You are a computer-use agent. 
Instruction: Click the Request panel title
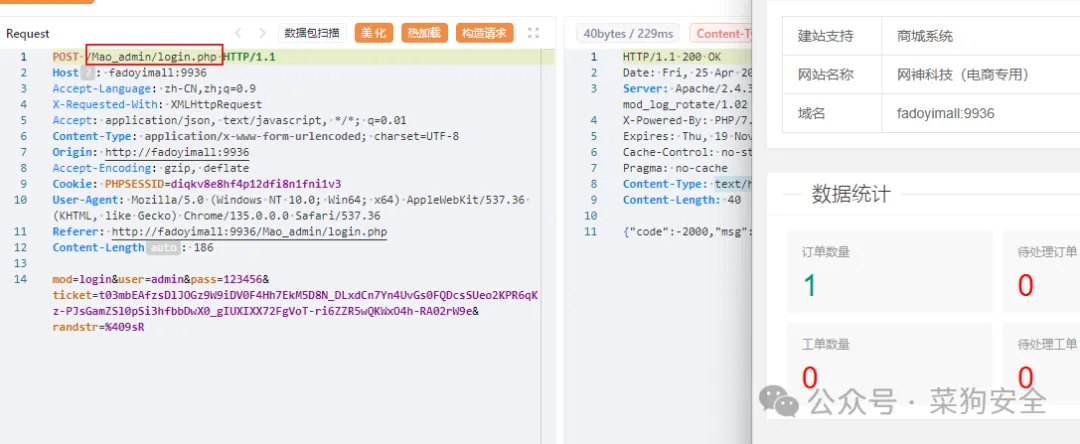click(x=28, y=34)
